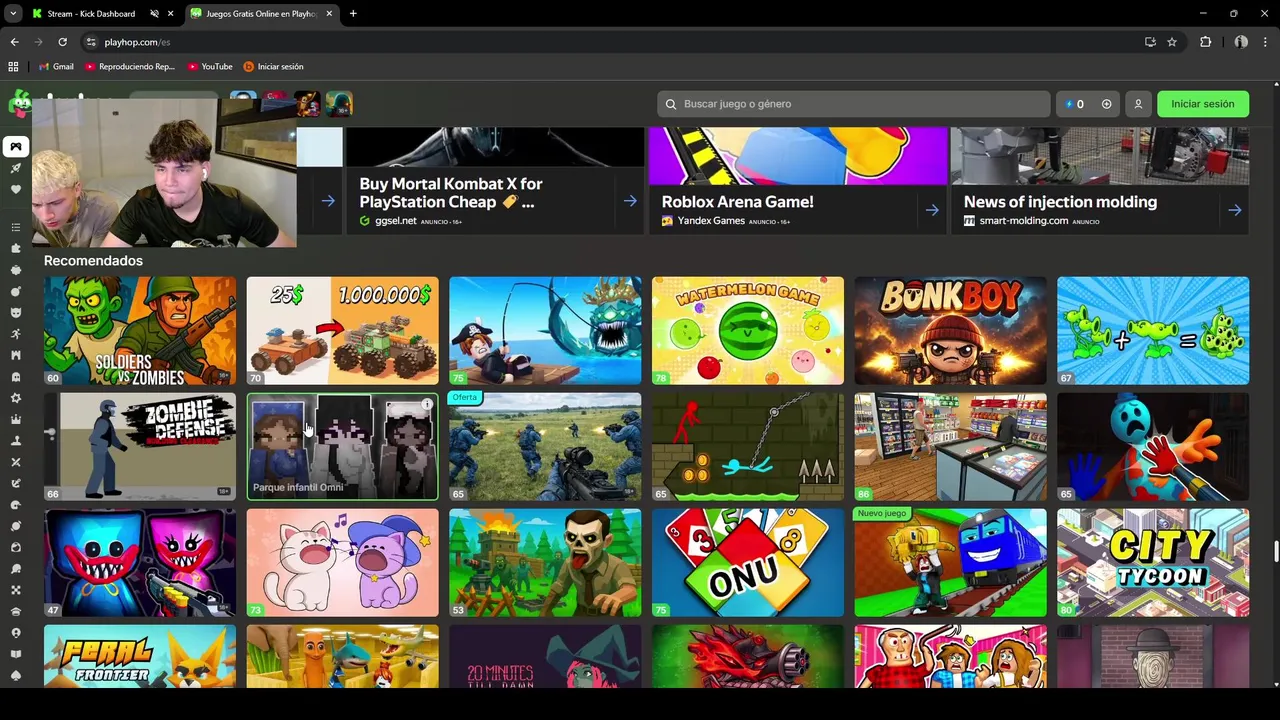Screen dimensions: 1280x720
Task: Click the plus coin add icon
Action: 1106,104
